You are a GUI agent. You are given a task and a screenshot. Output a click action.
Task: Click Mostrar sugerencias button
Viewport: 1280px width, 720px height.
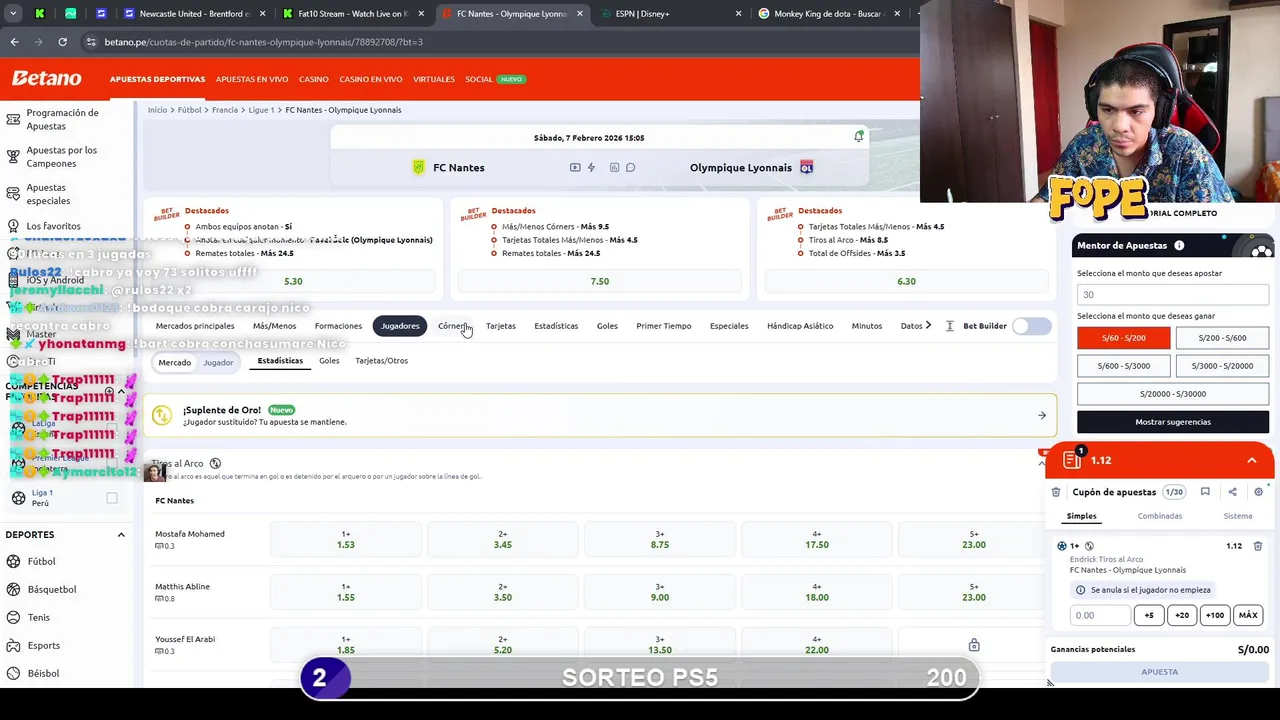pos(1173,422)
